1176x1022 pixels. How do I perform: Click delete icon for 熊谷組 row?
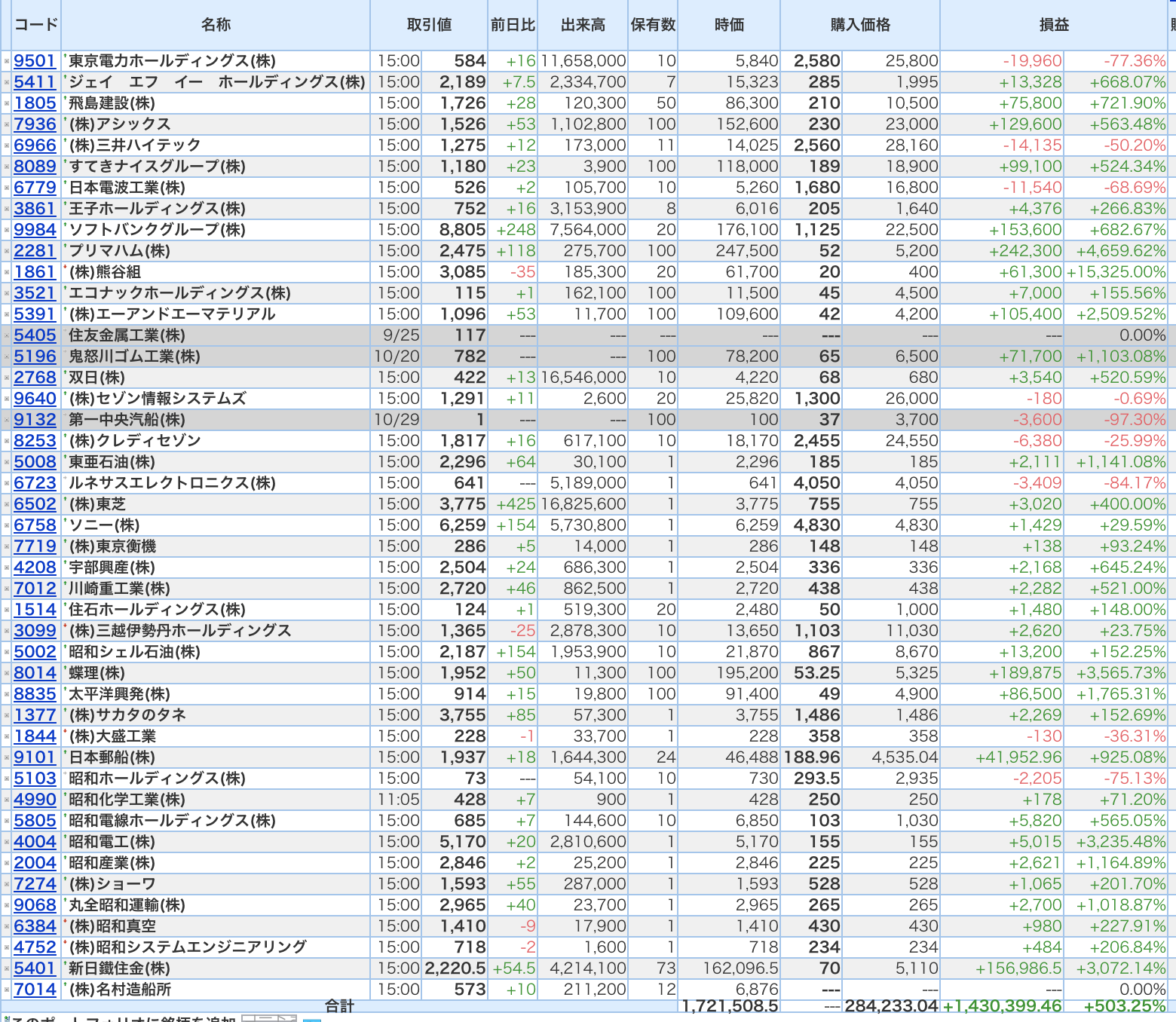(x=7, y=272)
